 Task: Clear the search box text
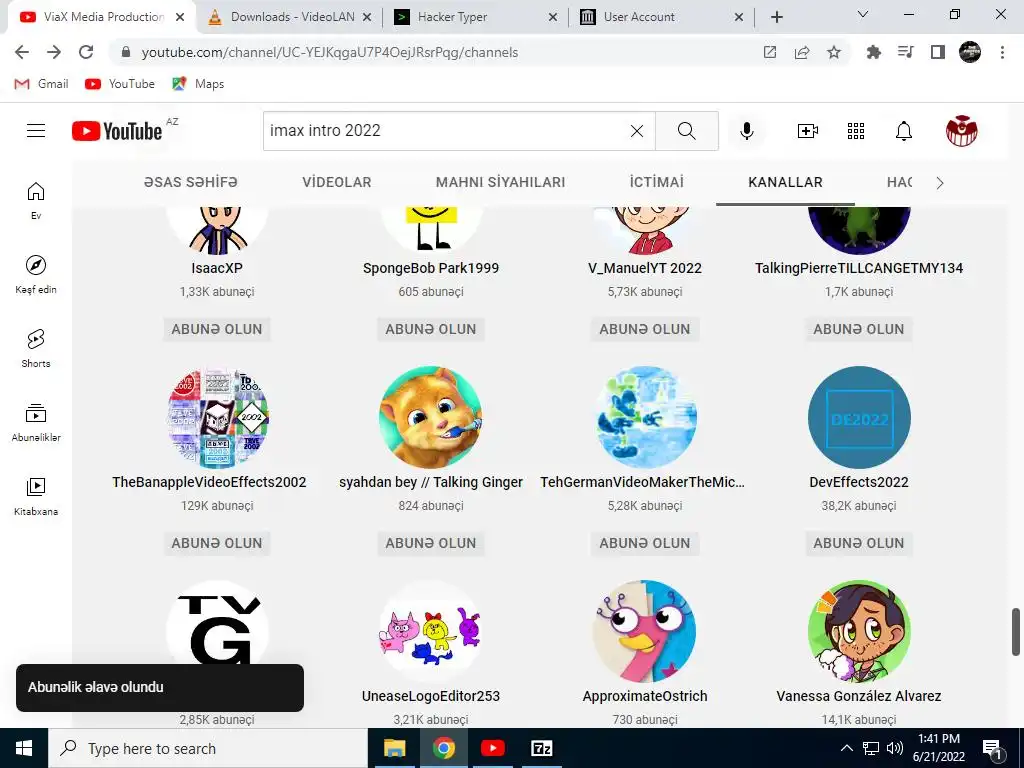pyautogui.click(x=637, y=131)
